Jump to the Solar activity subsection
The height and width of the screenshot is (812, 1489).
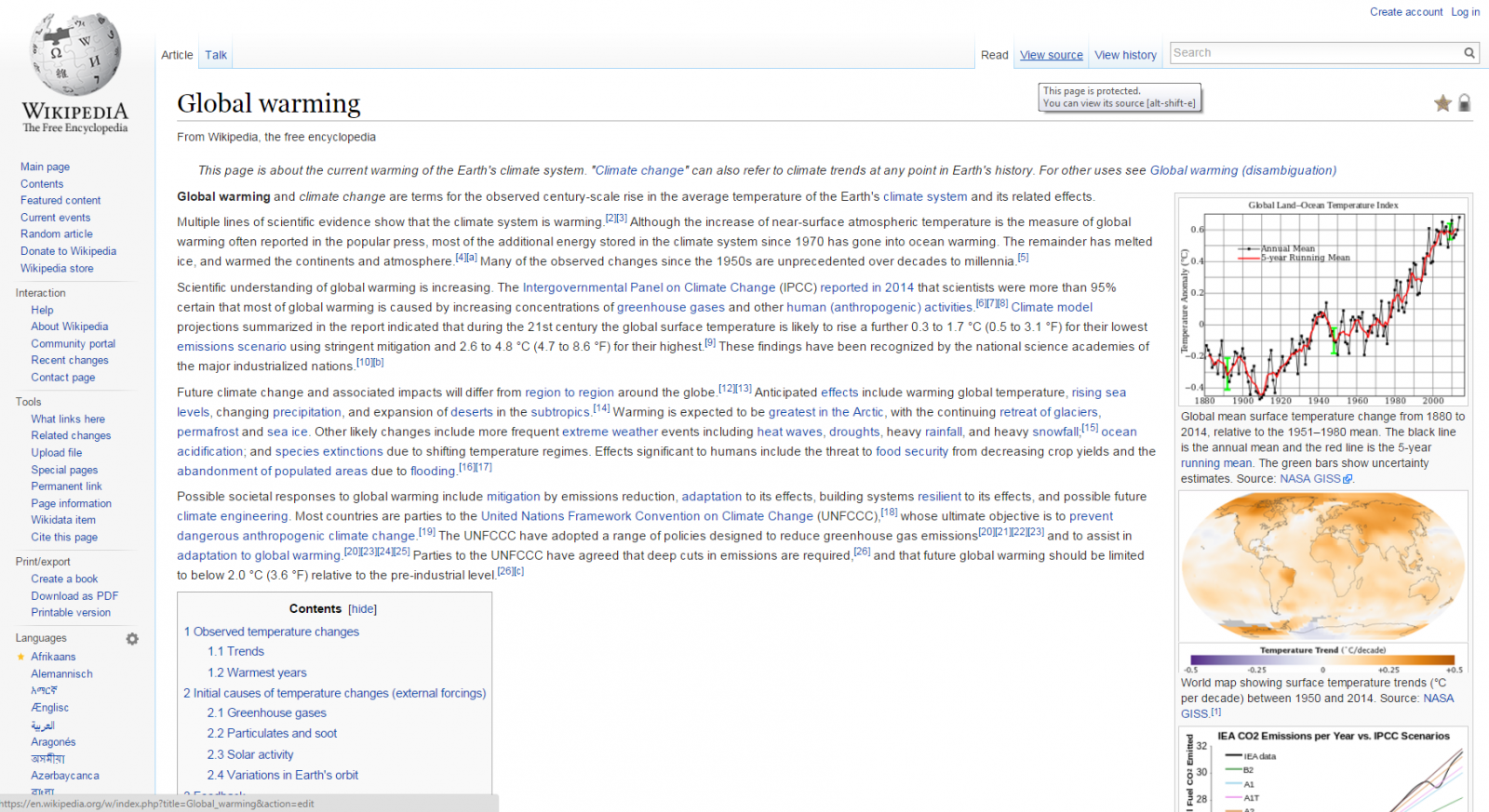(x=250, y=755)
